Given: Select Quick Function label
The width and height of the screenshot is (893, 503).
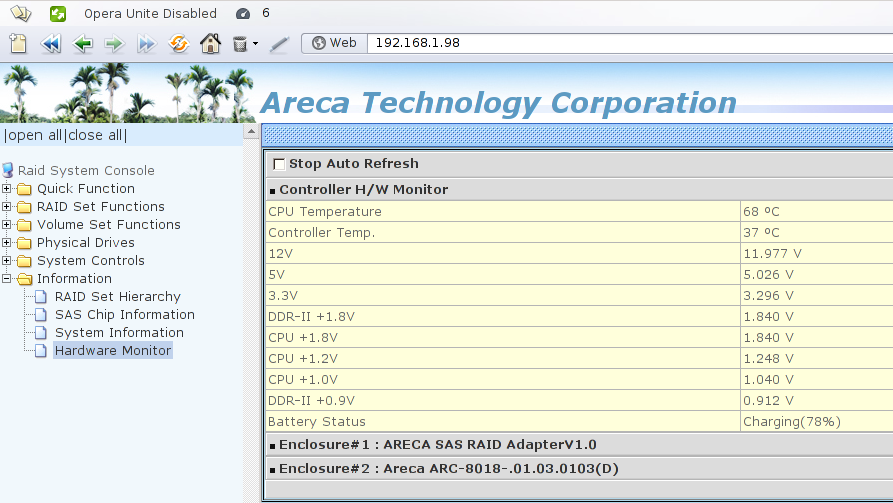Looking at the screenshot, I should click(86, 189).
